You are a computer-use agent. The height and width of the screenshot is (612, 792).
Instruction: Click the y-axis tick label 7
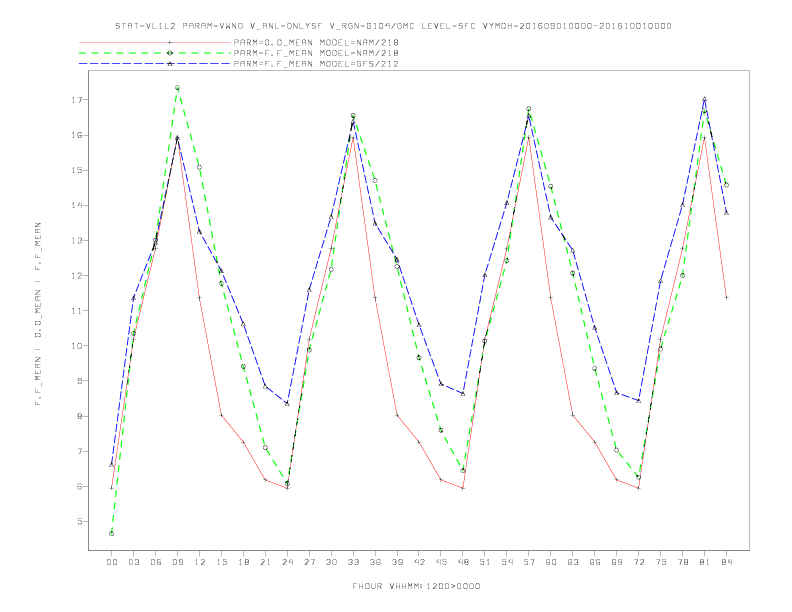pyautogui.click(x=79, y=451)
